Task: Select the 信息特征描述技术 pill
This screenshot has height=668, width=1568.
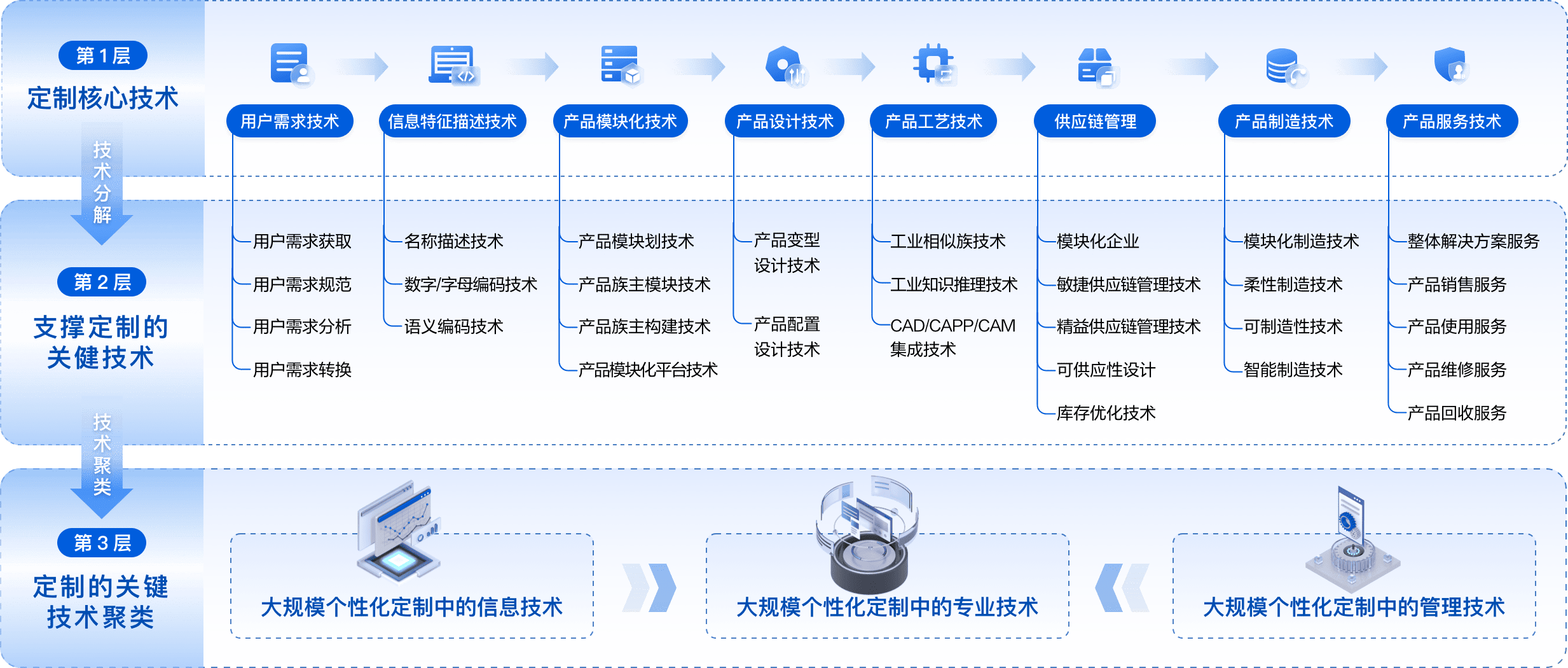Action: (x=453, y=121)
